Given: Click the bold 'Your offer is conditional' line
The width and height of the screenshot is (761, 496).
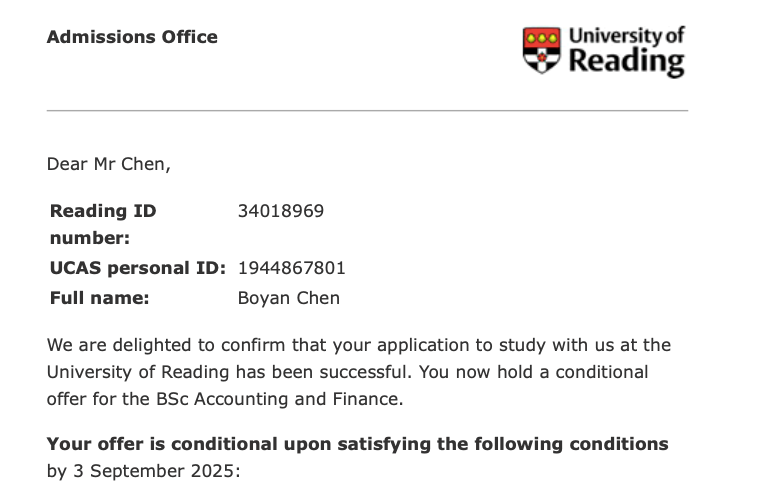Looking at the screenshot, I should pos(357,443).
